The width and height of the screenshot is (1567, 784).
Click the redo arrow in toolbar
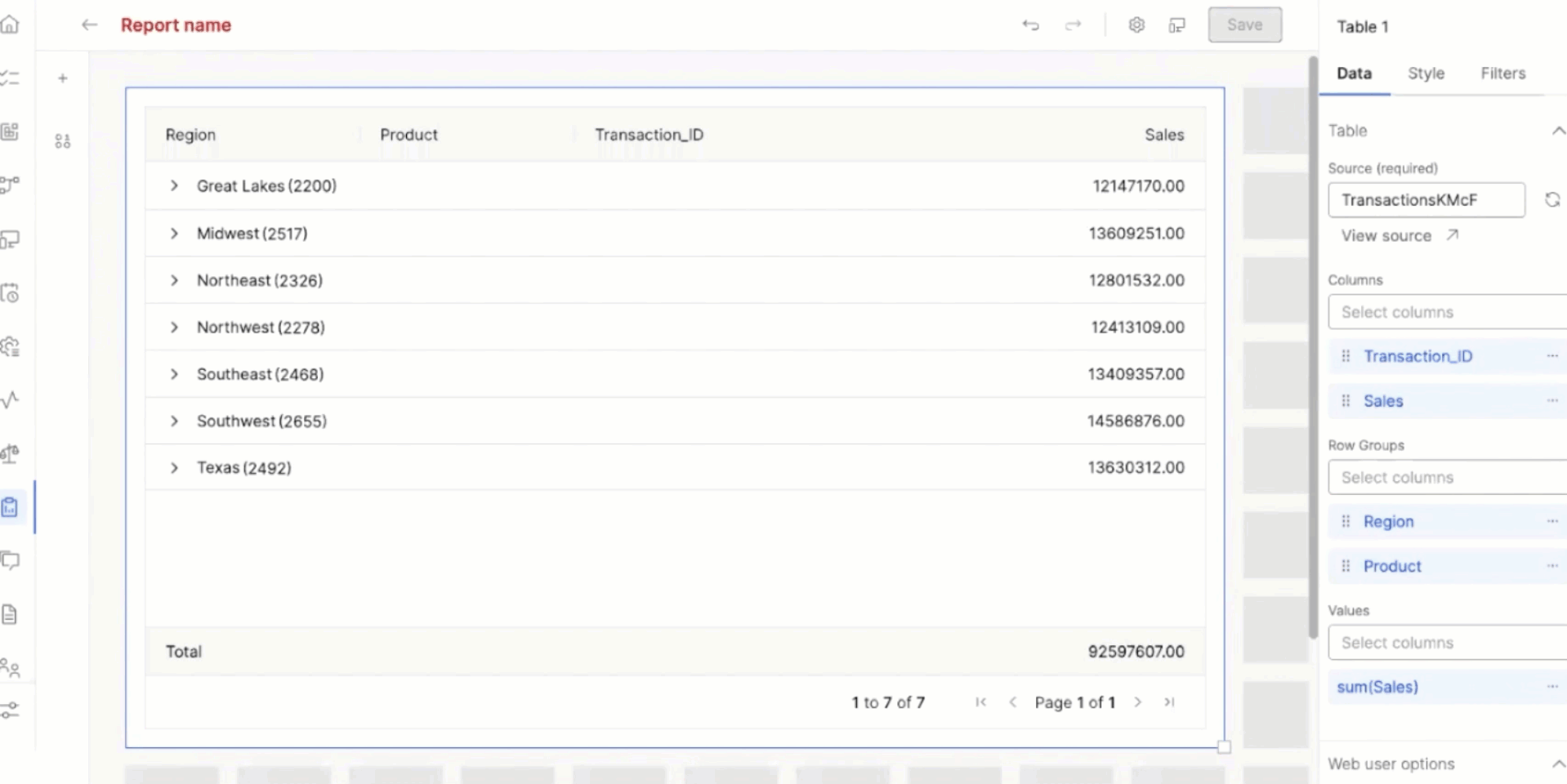1072,24
